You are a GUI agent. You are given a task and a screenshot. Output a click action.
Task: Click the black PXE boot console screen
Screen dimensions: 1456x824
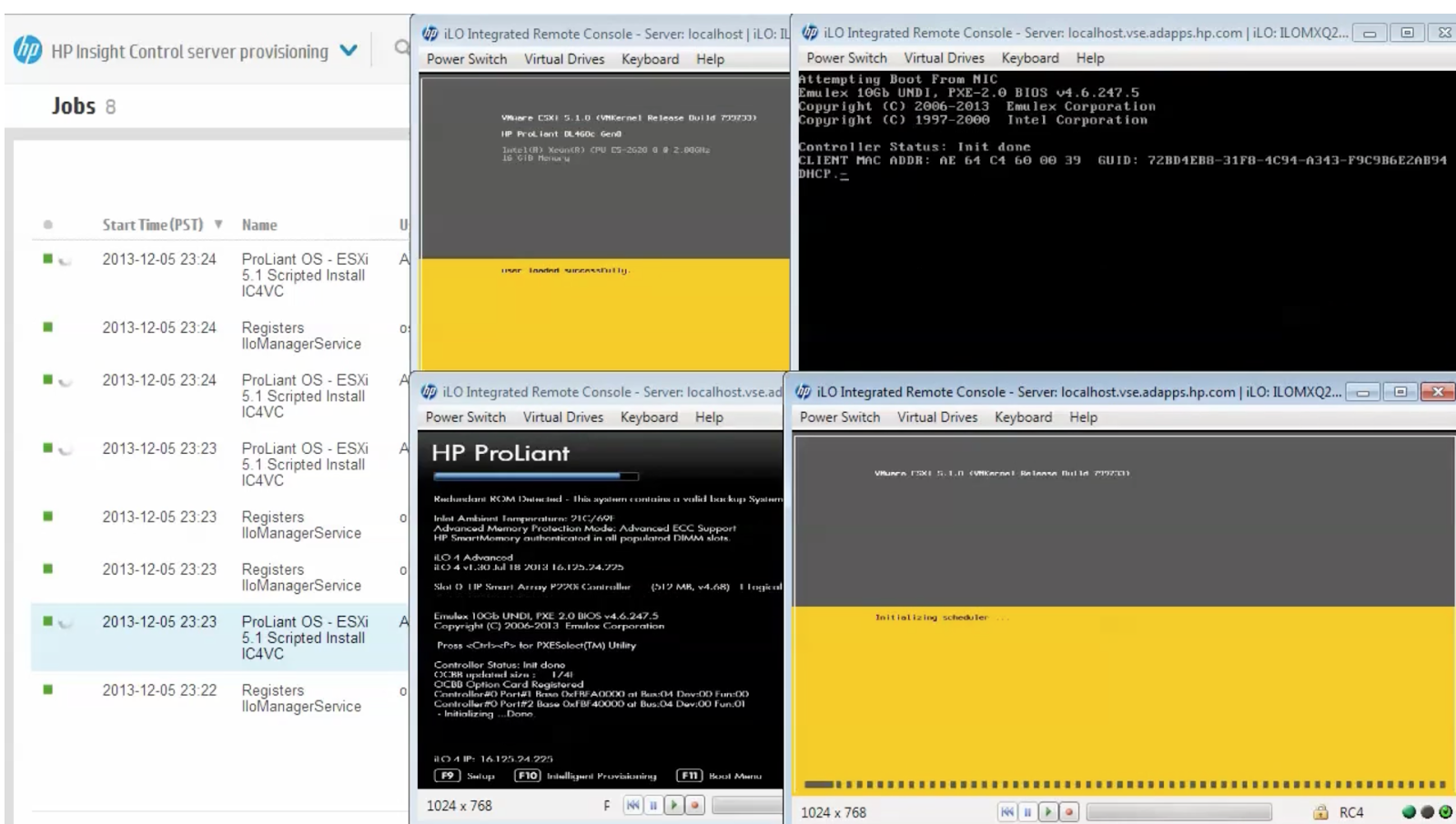[1127, 220]
